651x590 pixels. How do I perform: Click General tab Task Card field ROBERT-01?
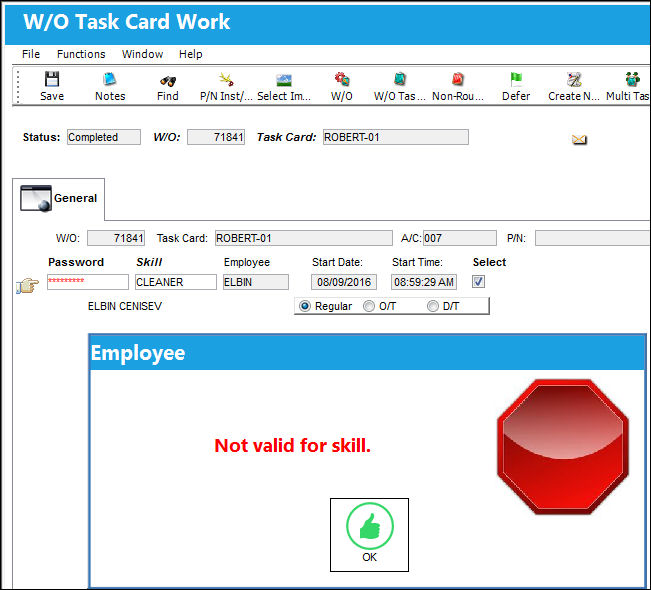(303, 238)
